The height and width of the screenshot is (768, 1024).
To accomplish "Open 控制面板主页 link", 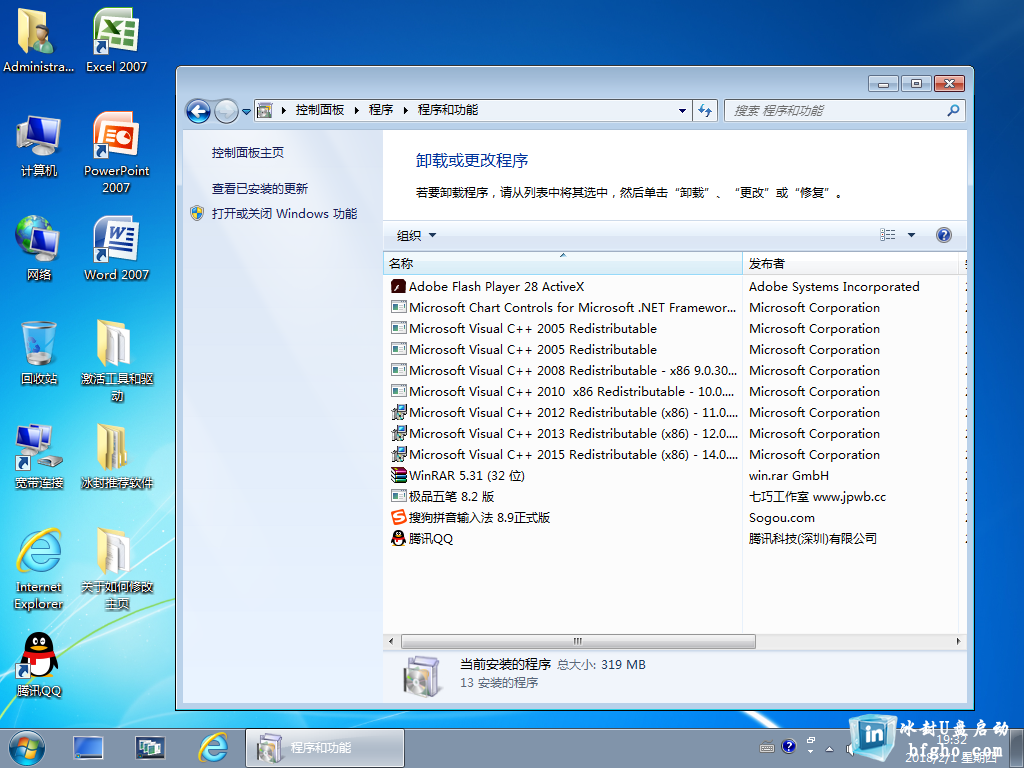I will (x=248, y=152).
